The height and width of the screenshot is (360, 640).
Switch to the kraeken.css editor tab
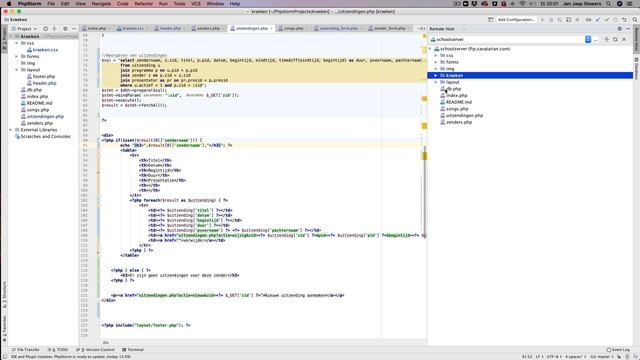coord(133,29)
